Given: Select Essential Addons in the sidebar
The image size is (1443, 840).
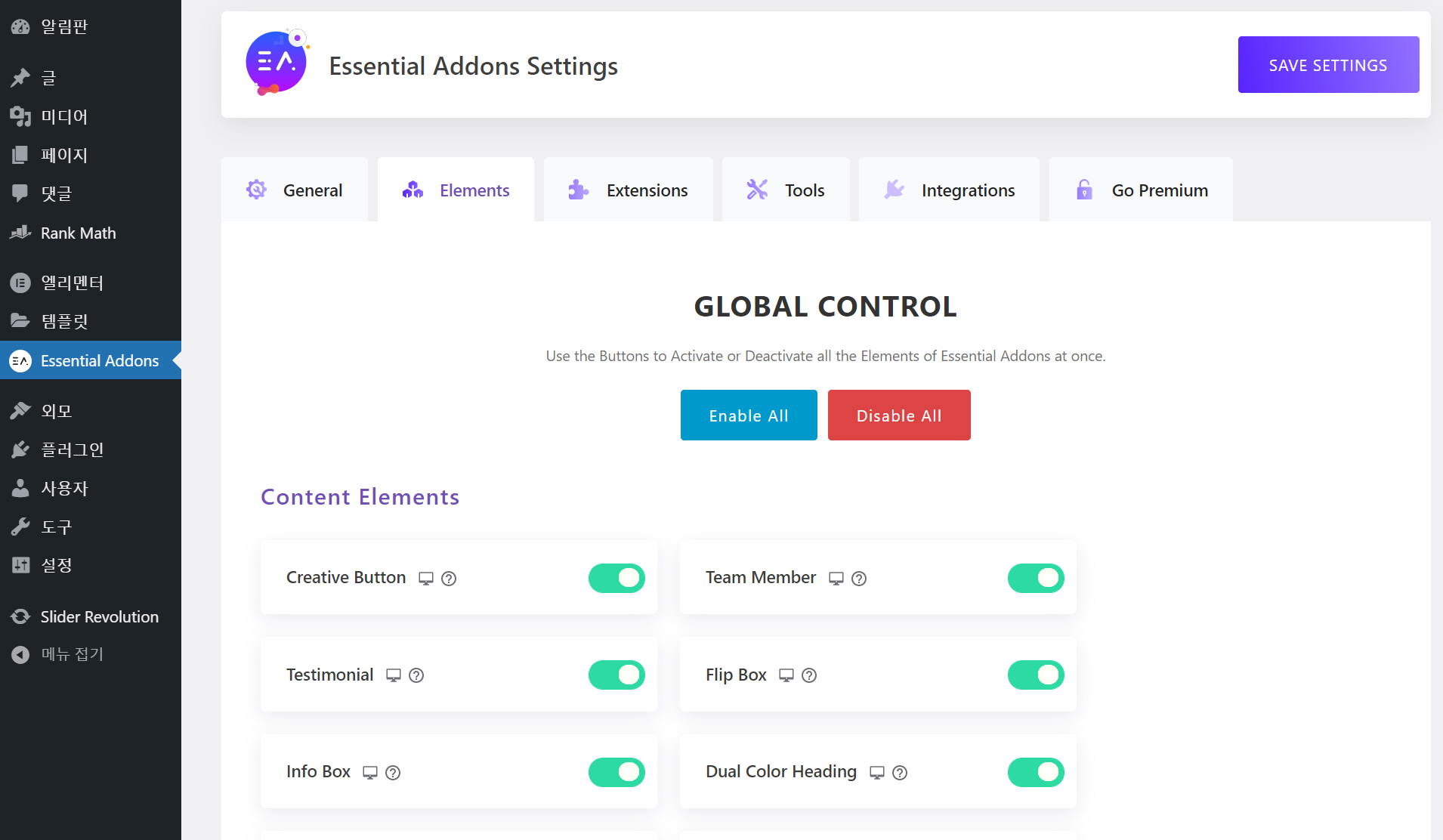Looking at the screenshot, I should pos(91,360).
